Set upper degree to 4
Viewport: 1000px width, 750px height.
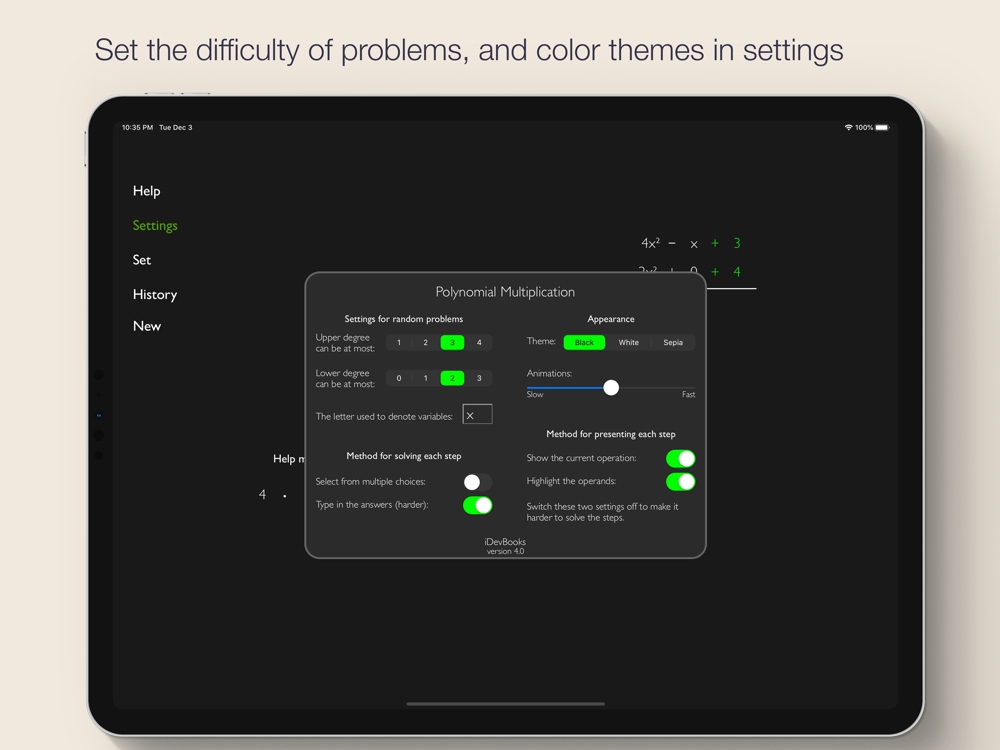coord(479,342)
